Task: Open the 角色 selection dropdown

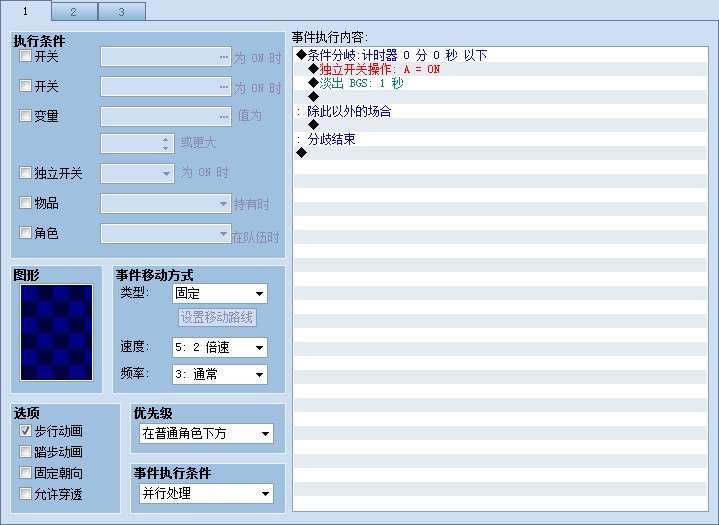Action: pyautogui.click(x=166, y=233)
